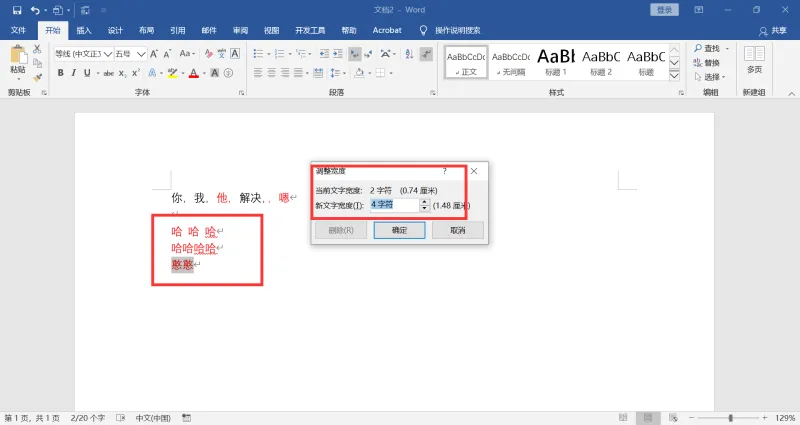Image resolution: width=800 pixels, height=425 pixels.
Task: Click the text highlight color swatch
Action: 172,73
